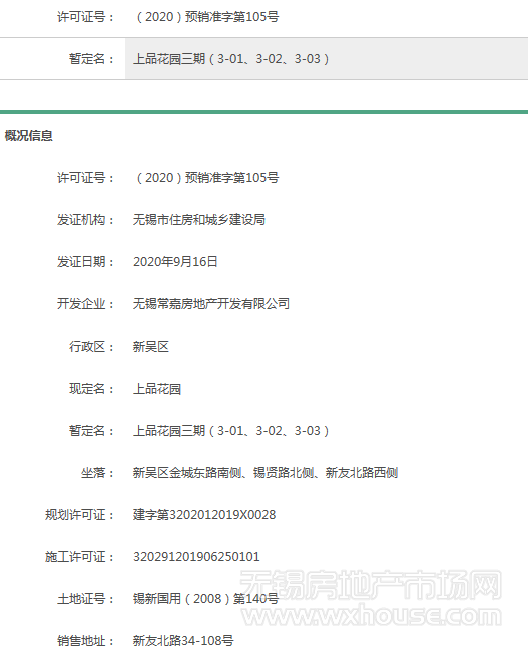Click developer name 无锡常嘉房地产开发有限公司
This screenshot has height=659, width=528.
click(211, 304)
